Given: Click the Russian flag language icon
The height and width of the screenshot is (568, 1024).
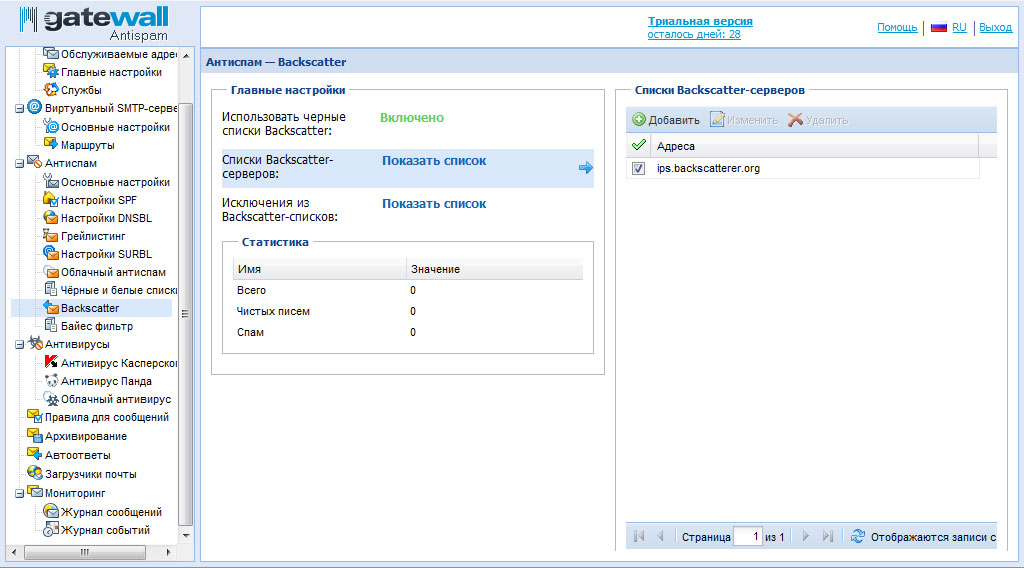Looking at the screenshot, I should coord(938,27).
